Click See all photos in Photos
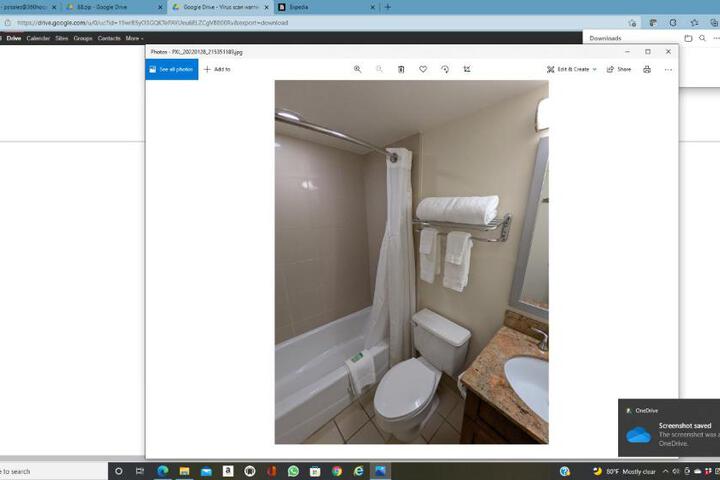 coord(172,69)
